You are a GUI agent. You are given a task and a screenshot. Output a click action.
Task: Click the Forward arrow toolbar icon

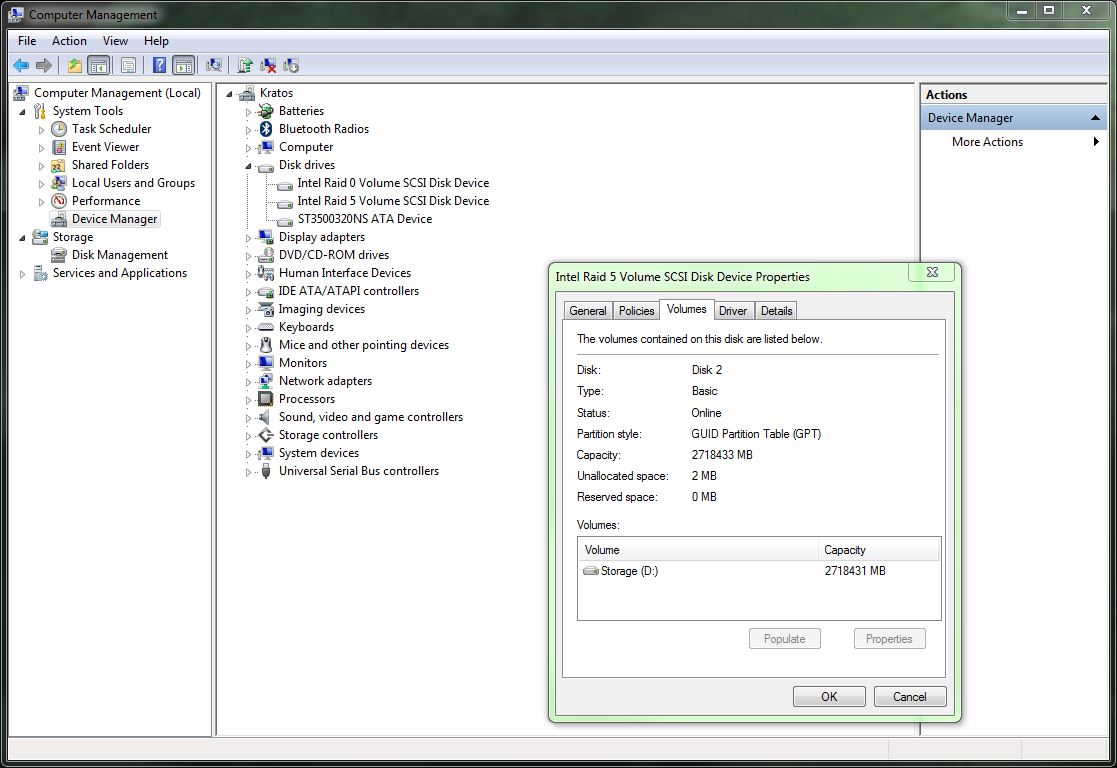(x=43, y=66)
